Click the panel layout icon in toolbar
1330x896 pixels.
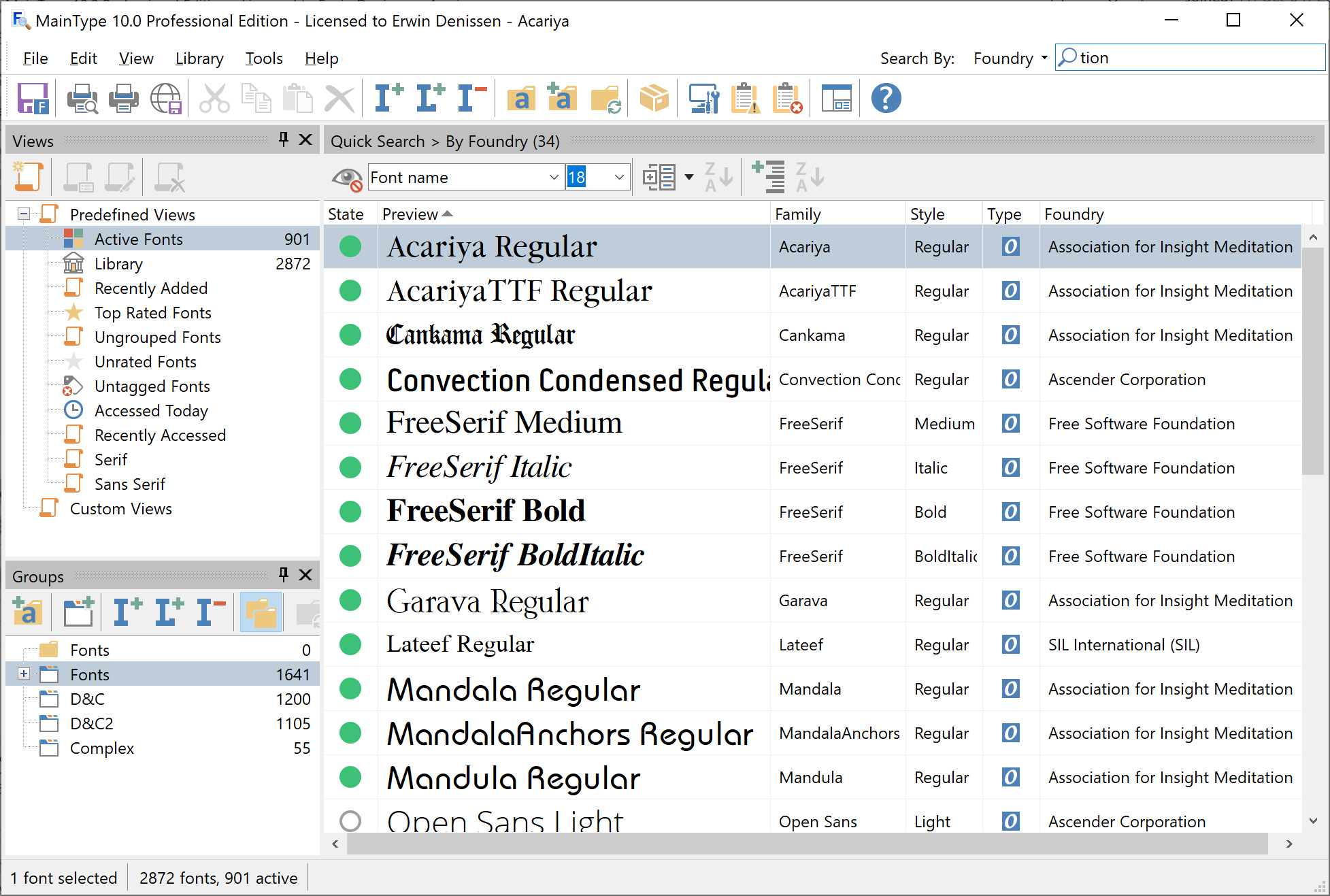[x=836, y=99]
